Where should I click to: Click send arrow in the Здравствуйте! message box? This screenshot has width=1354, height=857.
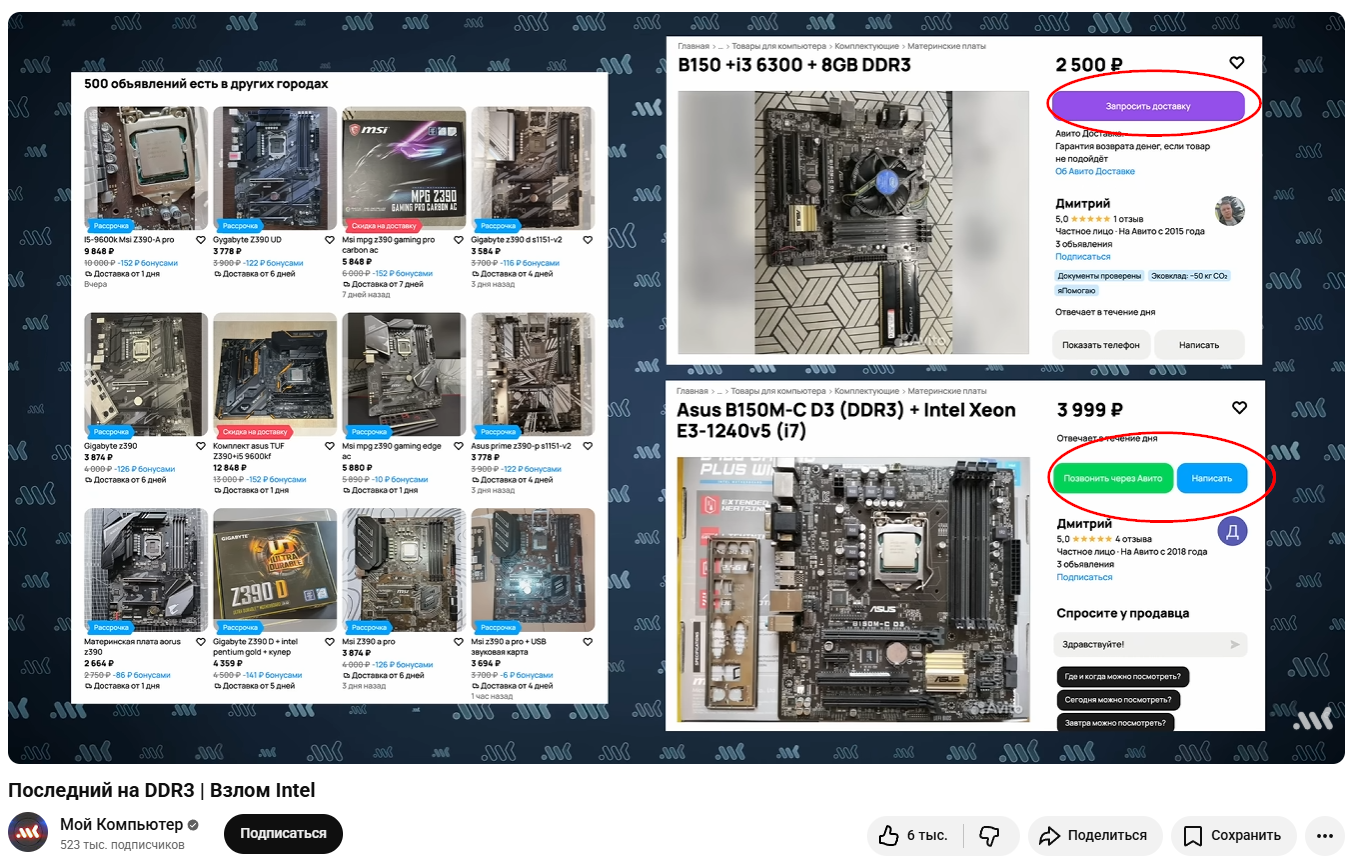[1236, 644]
